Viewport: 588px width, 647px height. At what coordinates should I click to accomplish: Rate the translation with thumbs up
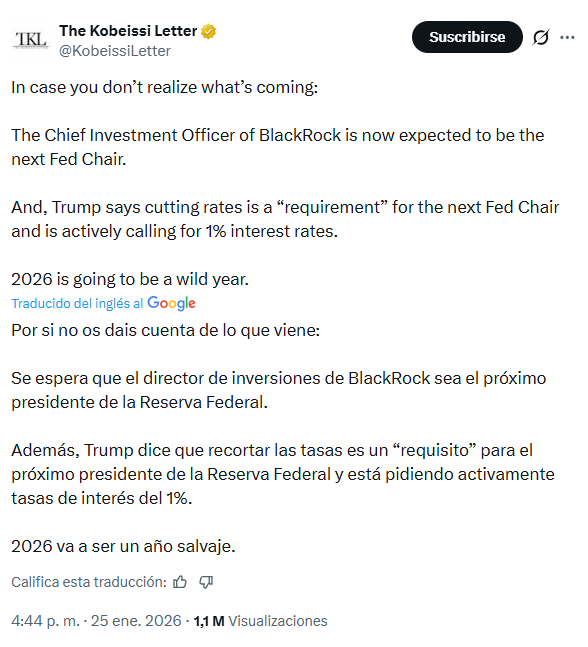[180, 582]
